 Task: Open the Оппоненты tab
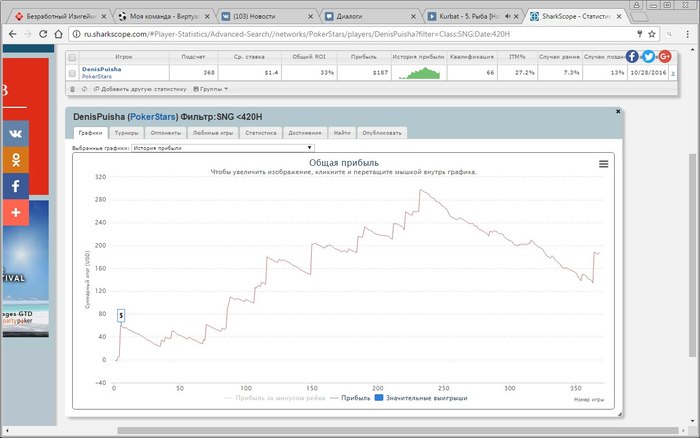click(166, 133)
